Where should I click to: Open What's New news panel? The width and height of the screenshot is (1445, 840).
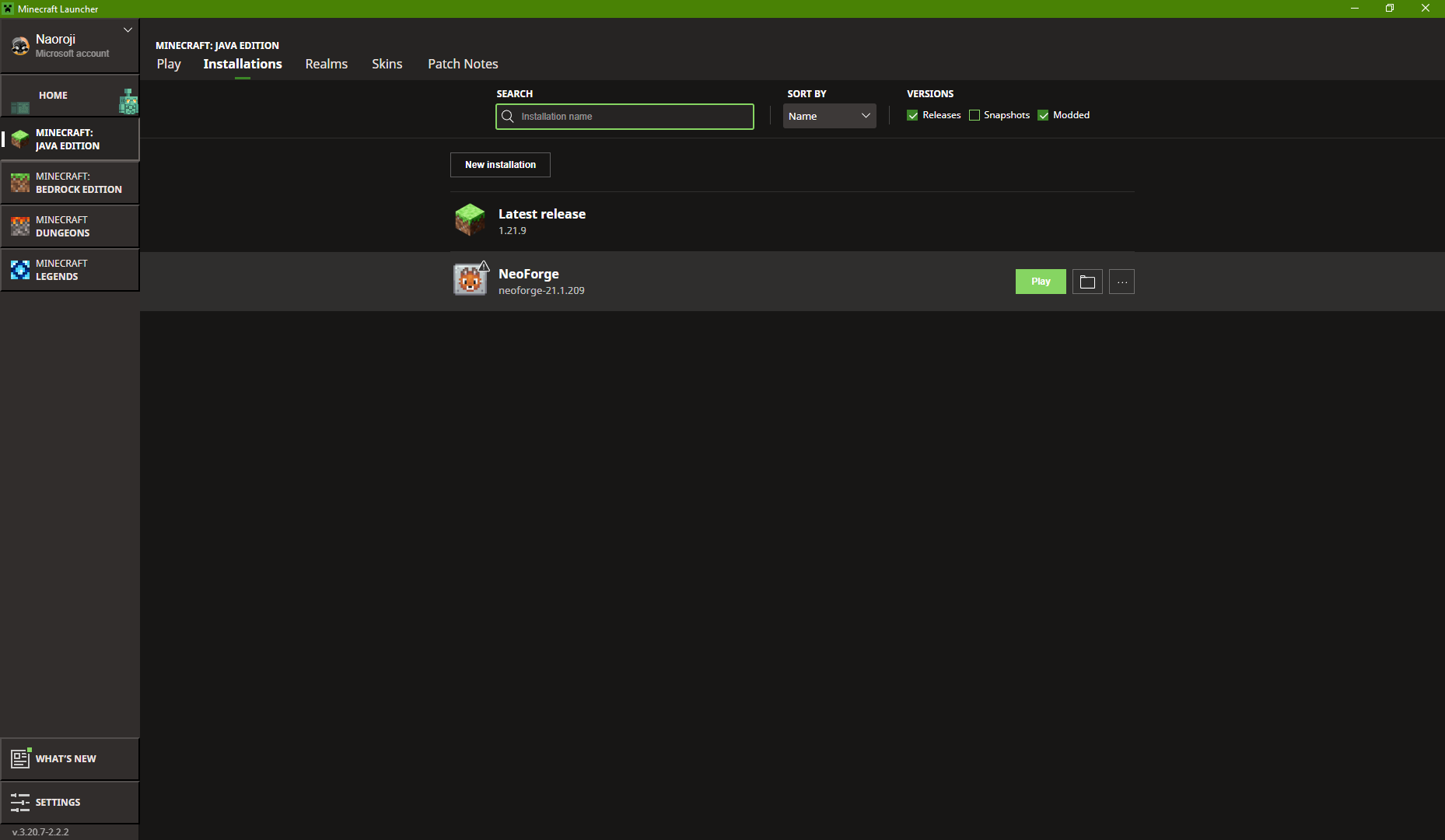pyautogui.click(x=70, y=758)
